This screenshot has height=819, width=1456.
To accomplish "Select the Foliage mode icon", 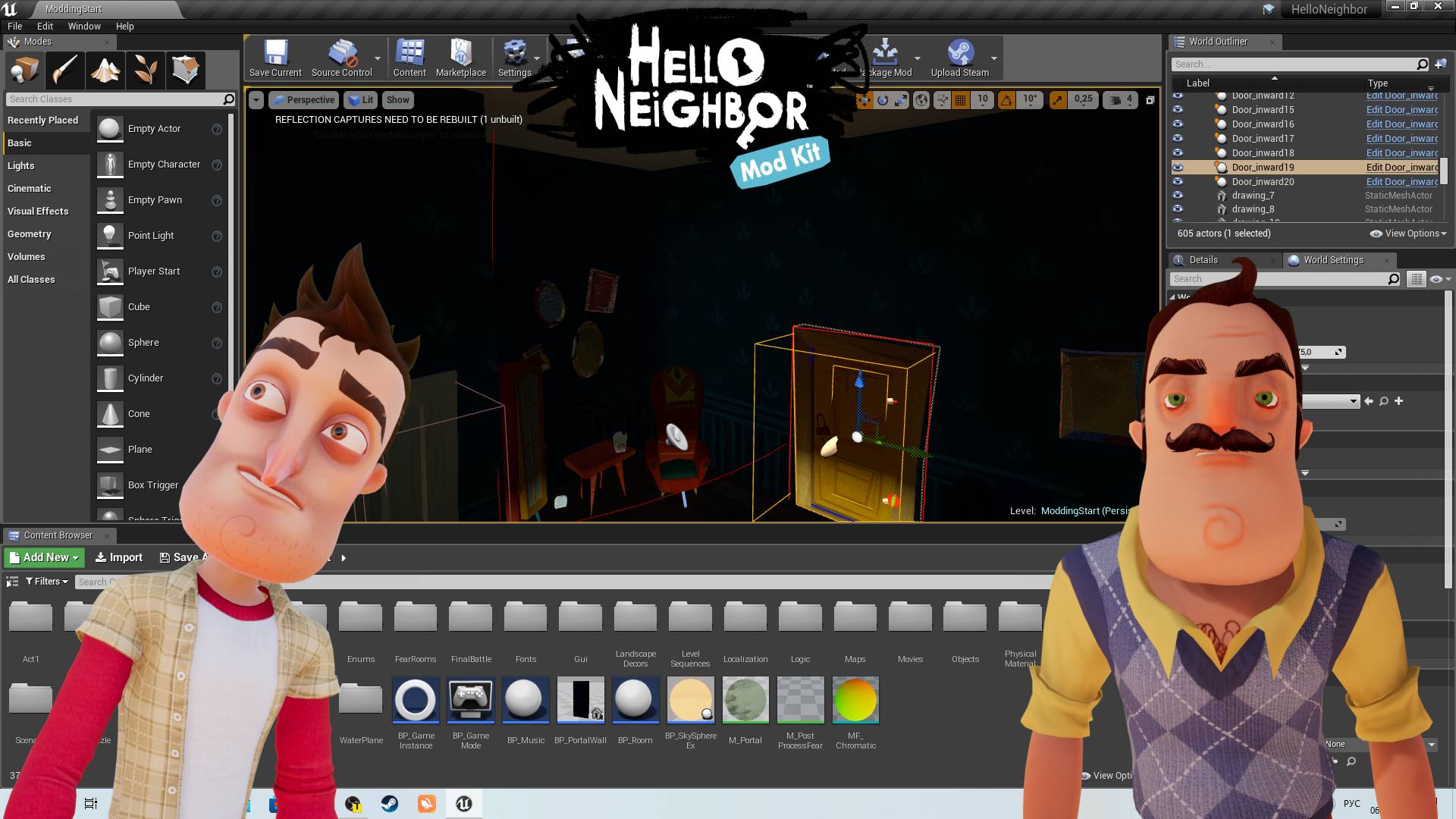I will click(146, 71).
